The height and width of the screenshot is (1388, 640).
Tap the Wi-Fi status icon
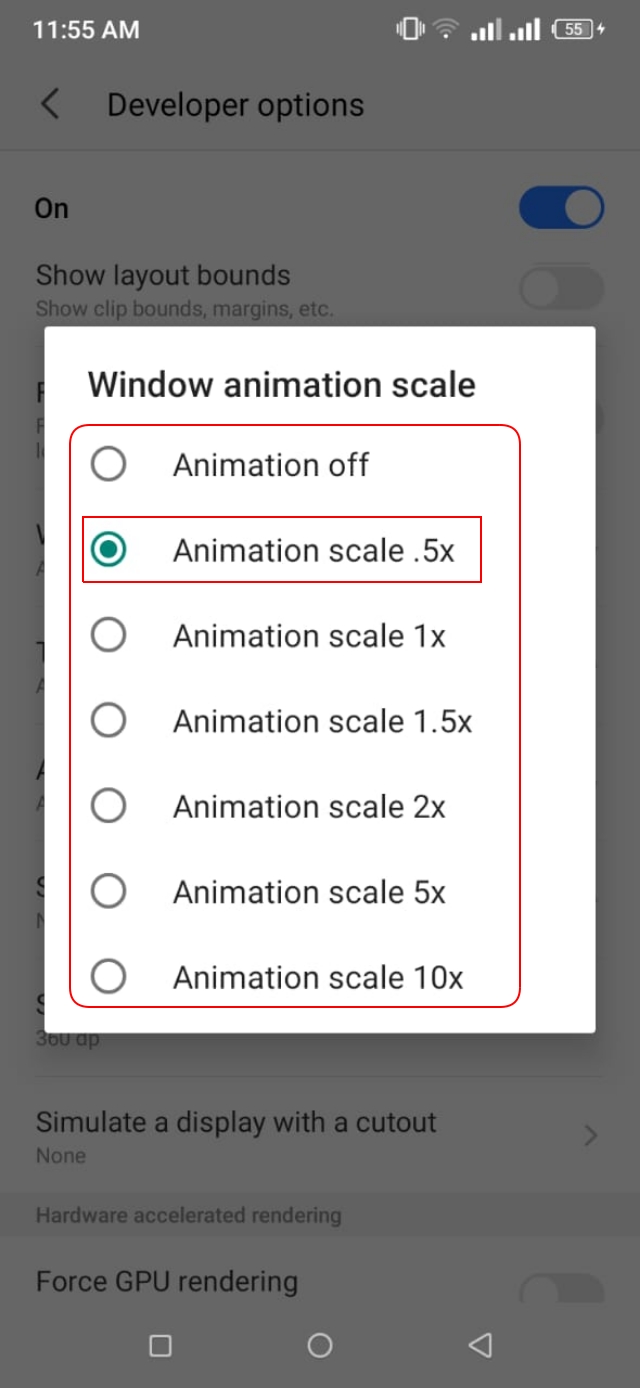(445, 30)
